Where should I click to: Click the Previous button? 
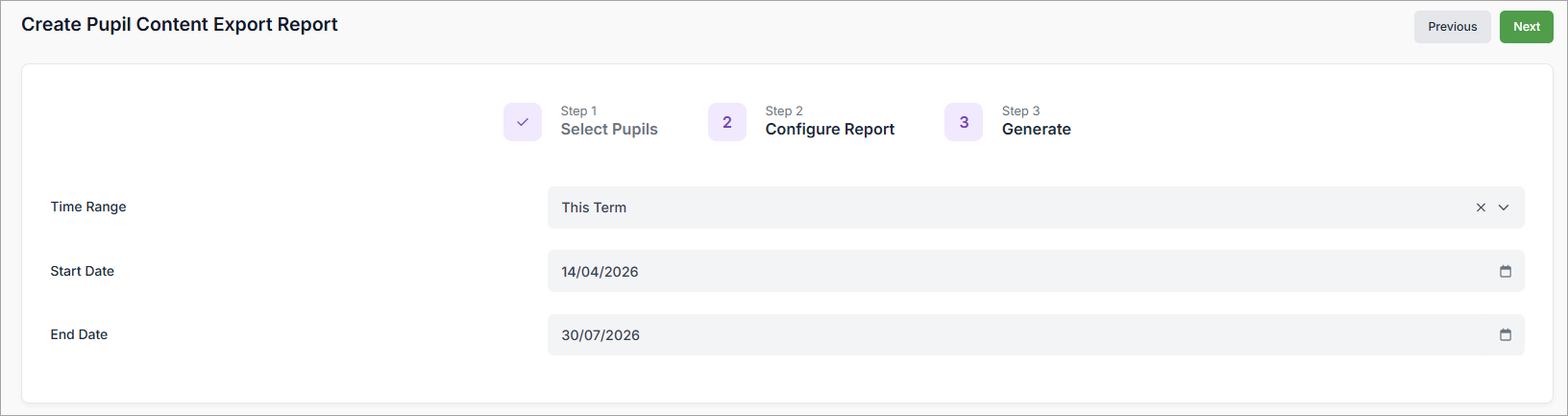[1453, 27]
